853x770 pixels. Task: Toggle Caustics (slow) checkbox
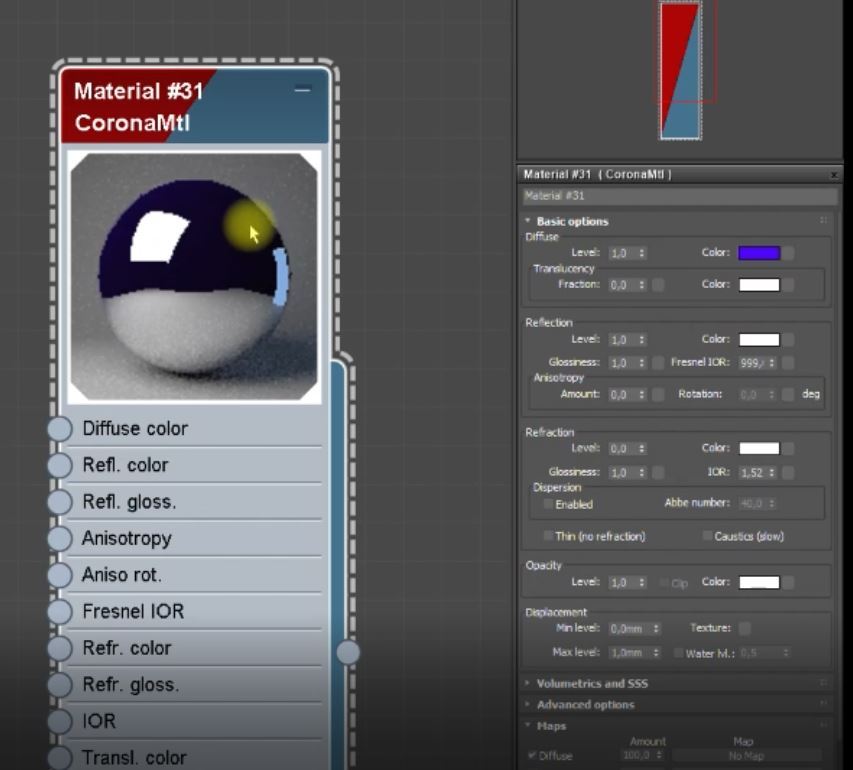tap(707, 536)
